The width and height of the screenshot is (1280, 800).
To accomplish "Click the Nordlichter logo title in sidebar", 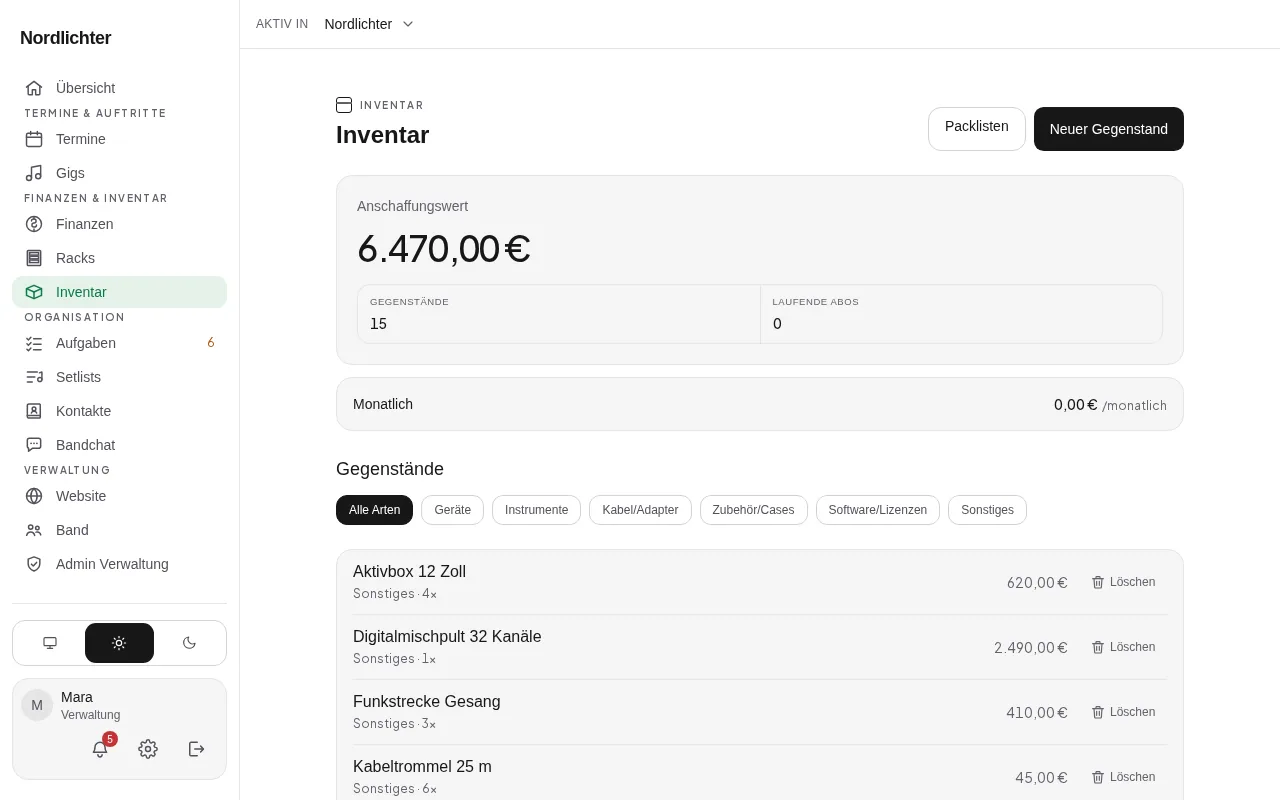I will click(66, 38).
